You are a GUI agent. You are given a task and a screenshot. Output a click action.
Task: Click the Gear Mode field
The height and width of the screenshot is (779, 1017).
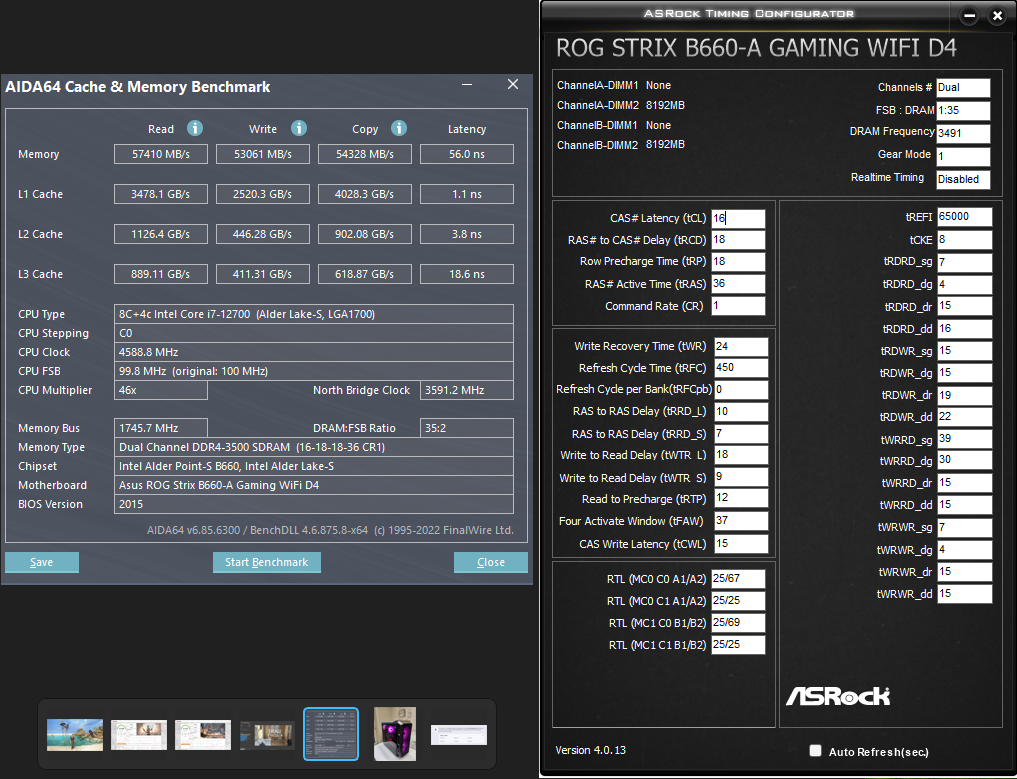(x=963, y=156)
